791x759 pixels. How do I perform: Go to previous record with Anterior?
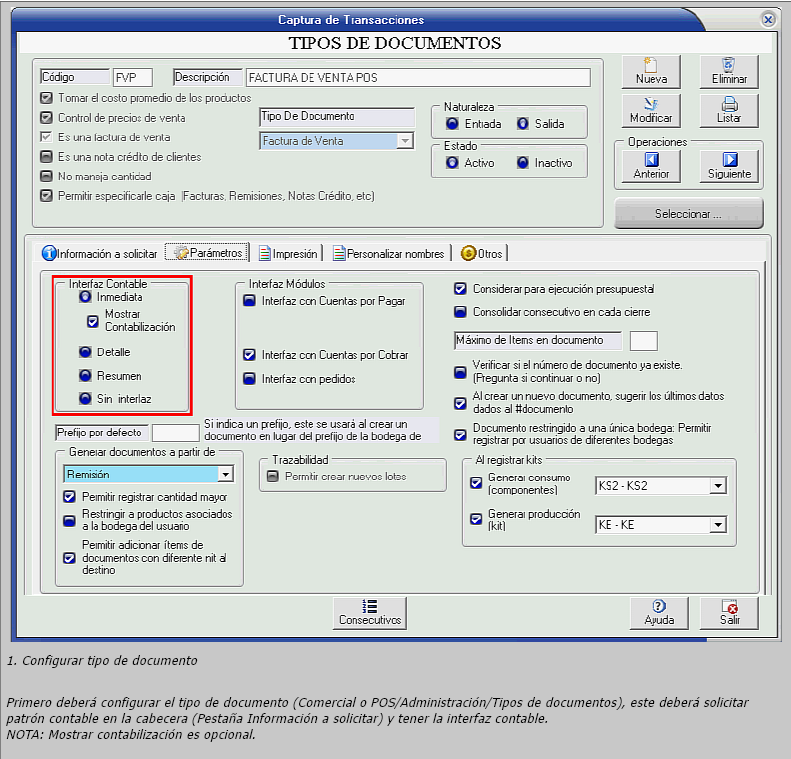point(651,165)
